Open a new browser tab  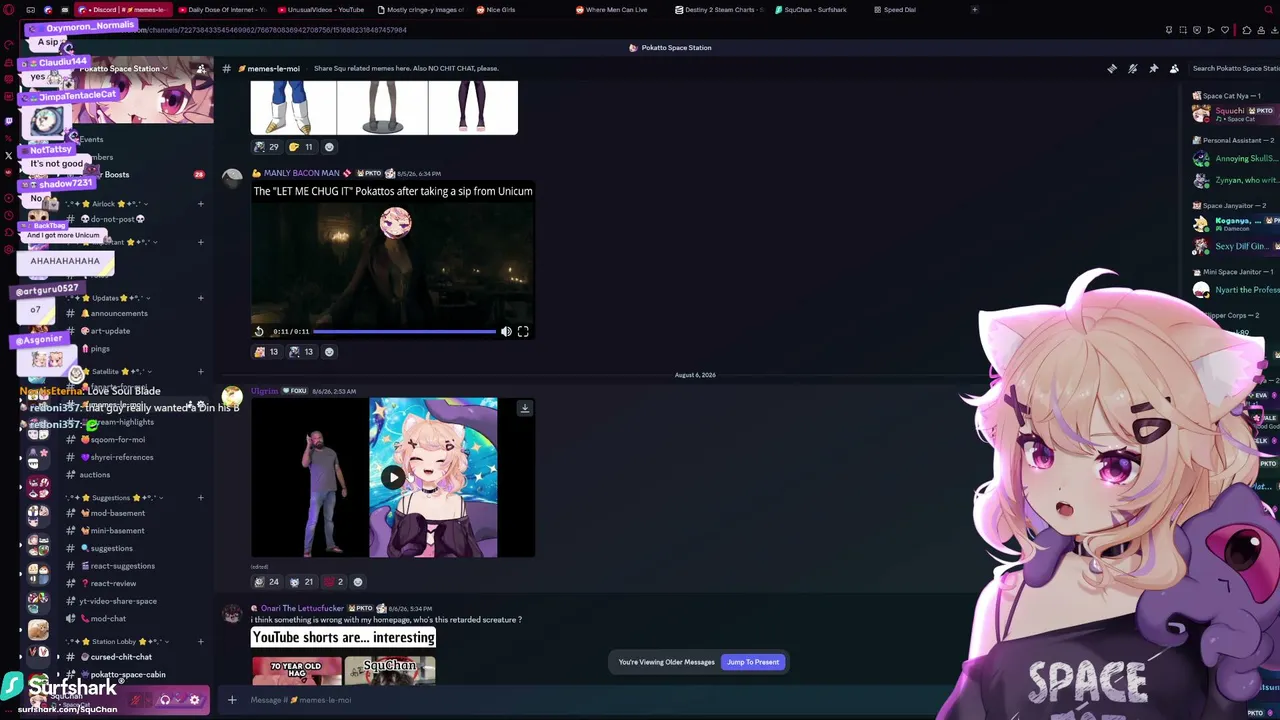(975, 10)
